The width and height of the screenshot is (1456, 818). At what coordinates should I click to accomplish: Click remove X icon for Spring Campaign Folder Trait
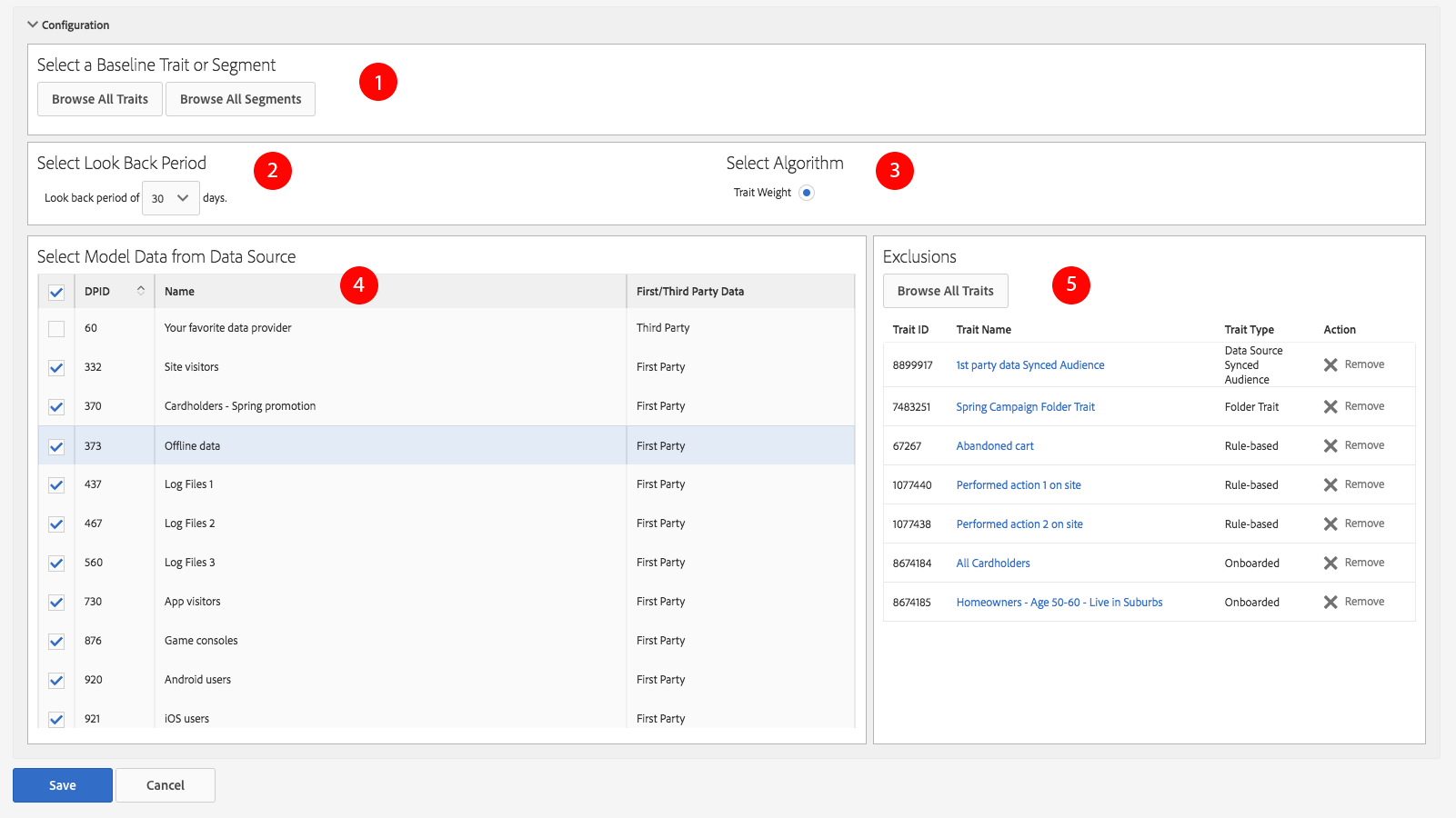[1330, 406]
